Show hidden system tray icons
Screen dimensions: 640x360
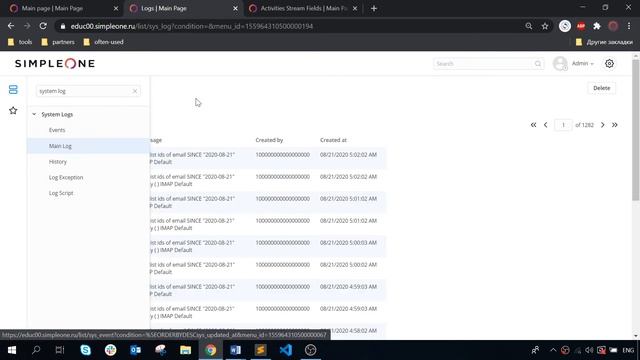553,350
